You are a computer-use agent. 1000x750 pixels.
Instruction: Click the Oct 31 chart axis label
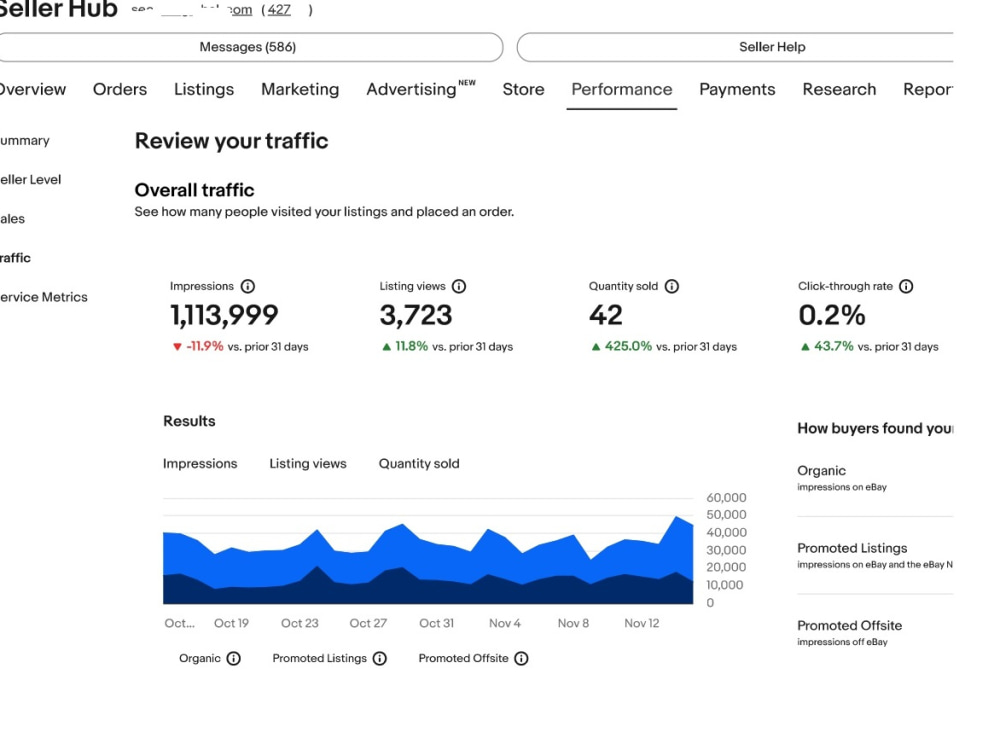(x=436, y=623)
